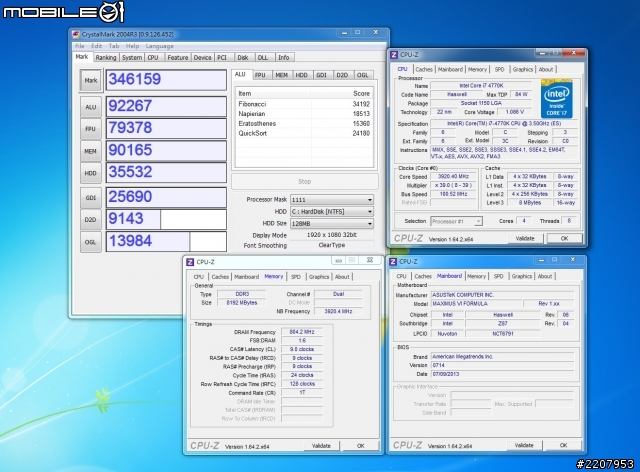The height and width of the screenshot is (472, 640).
Task: Open the Edit menu in CrystalMark
Action: [x=96, y=46]
